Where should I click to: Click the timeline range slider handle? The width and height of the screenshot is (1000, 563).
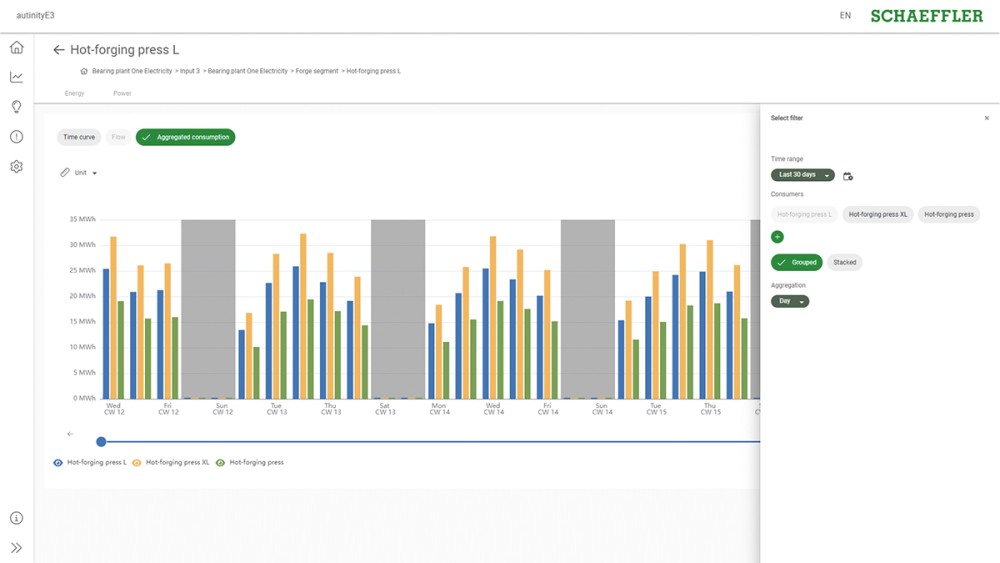tap(101, 441)
